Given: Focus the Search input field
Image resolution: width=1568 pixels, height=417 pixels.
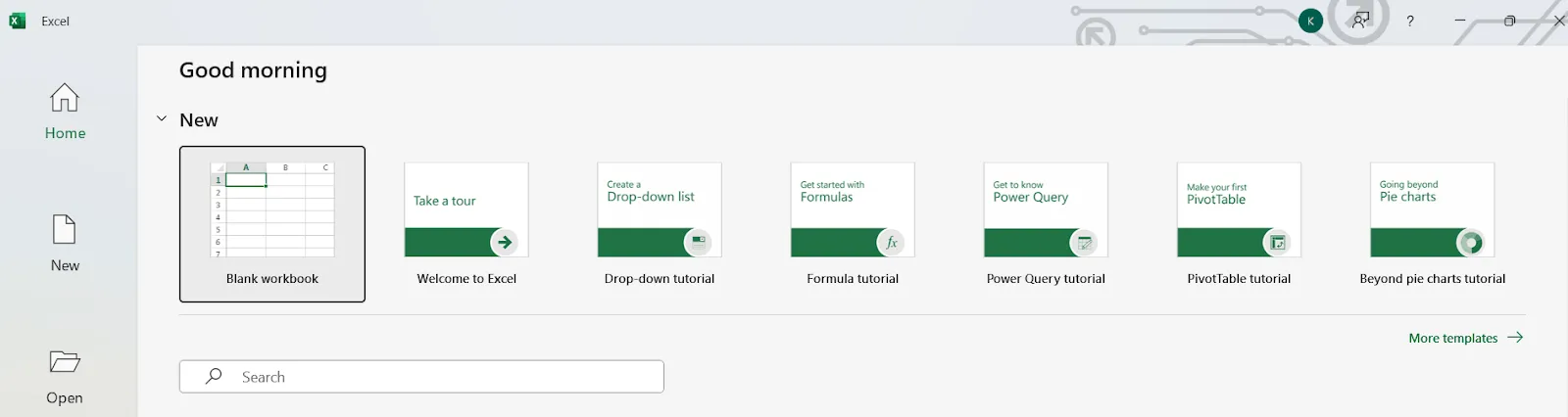Looking at the screenshot, I should pos(421,377).
